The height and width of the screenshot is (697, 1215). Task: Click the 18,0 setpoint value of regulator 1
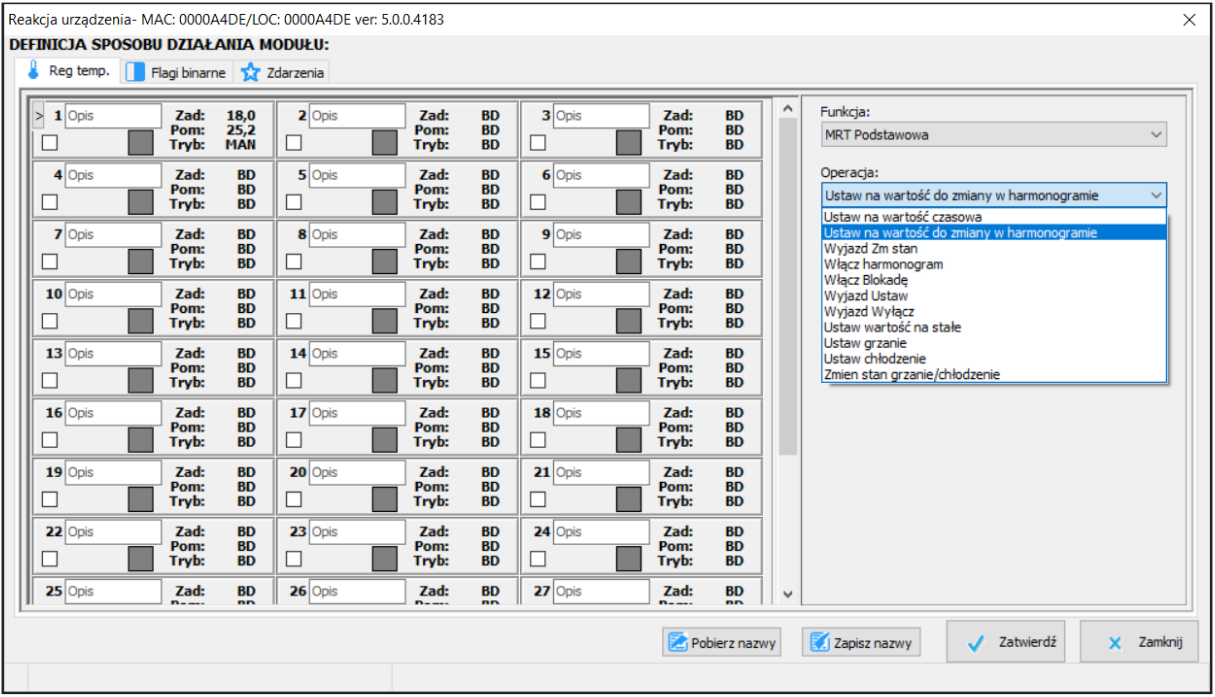pos(241,116)
